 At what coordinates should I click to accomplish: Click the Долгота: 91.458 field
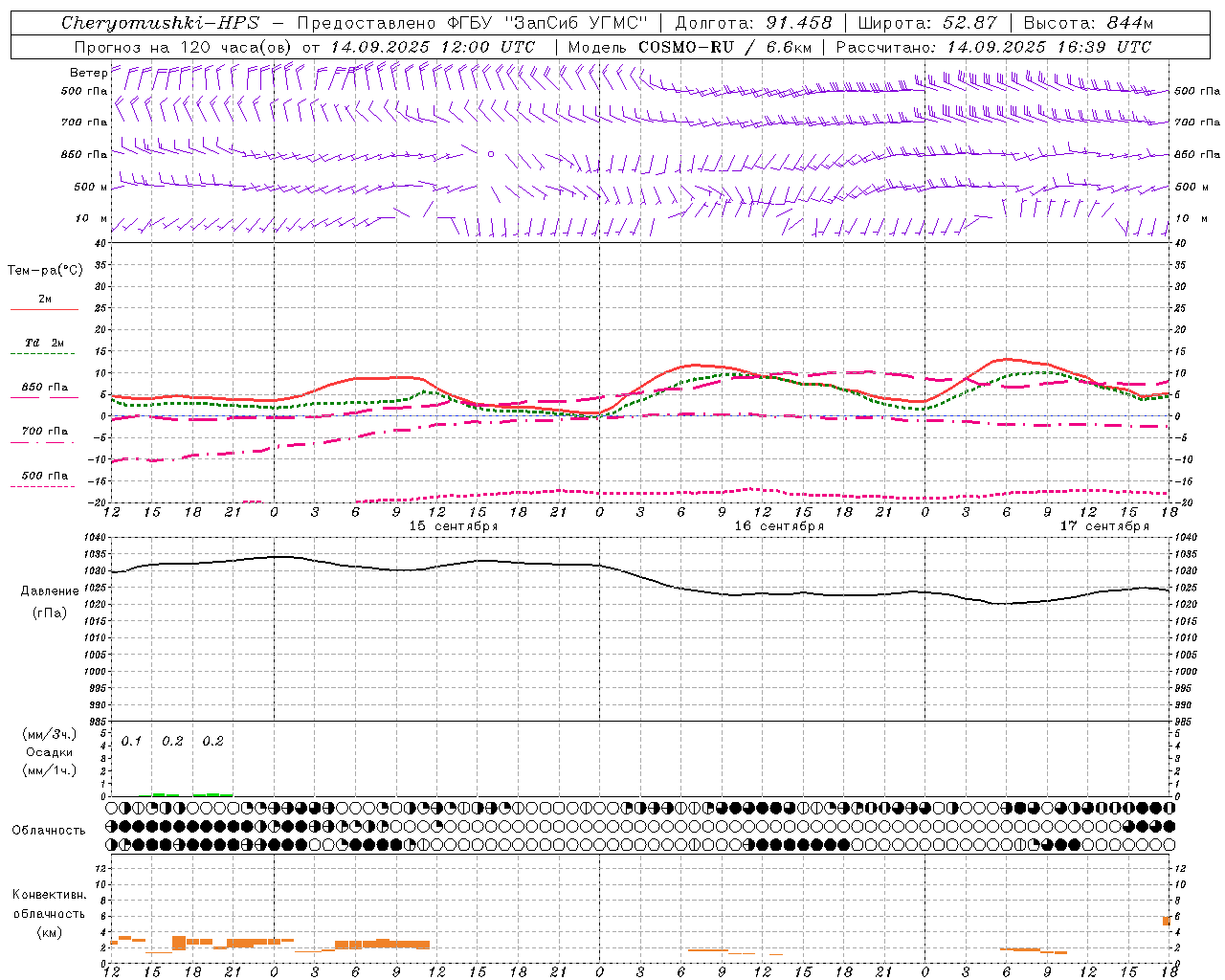coord(754,23)
